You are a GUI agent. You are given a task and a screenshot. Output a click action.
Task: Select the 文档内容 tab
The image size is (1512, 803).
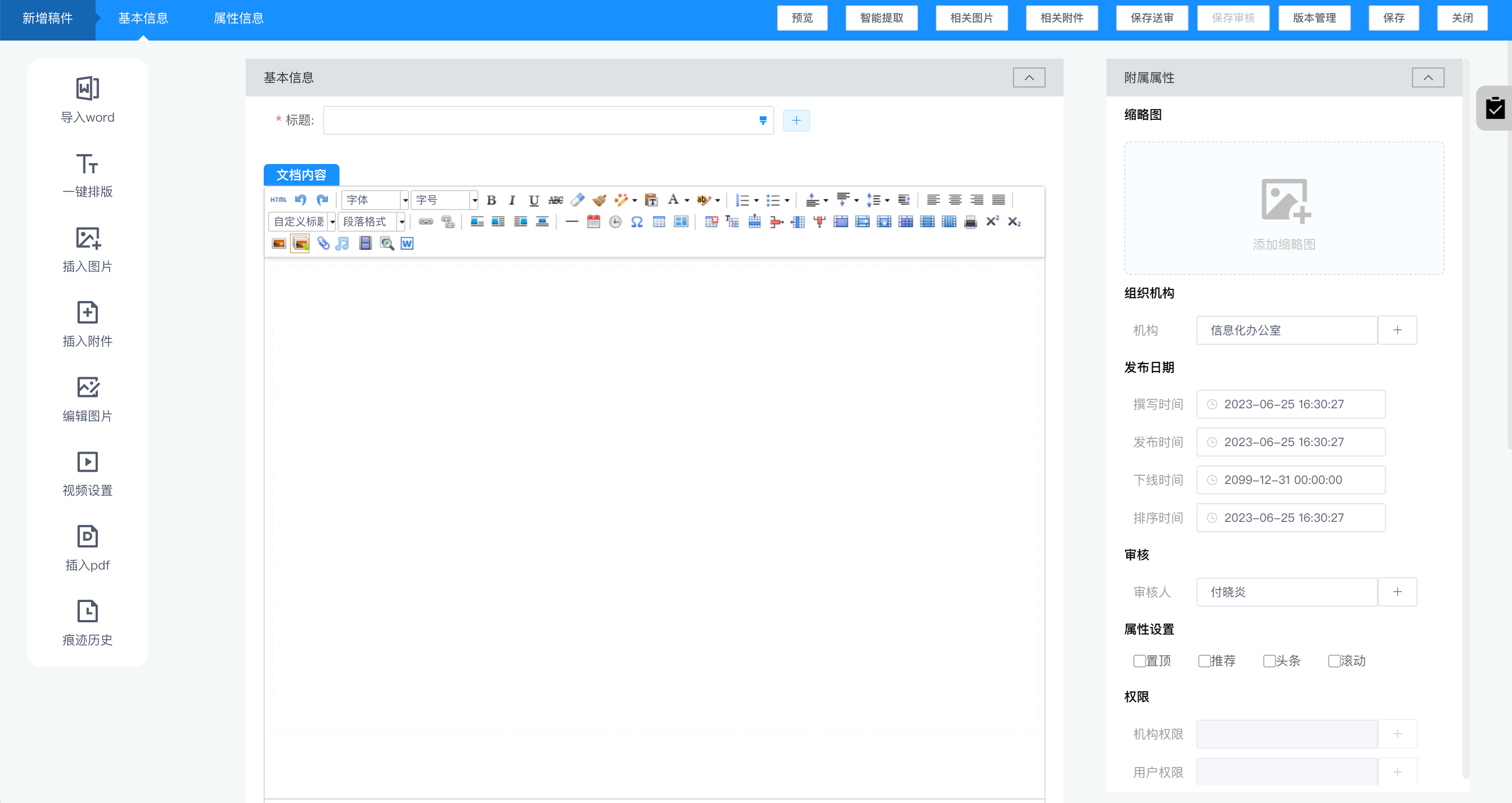pyautogui.click(x=301, y=175)
